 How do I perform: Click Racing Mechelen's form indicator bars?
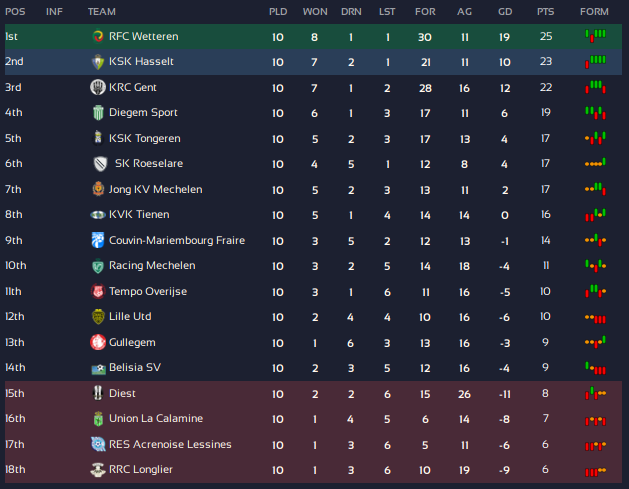(595, 266)
